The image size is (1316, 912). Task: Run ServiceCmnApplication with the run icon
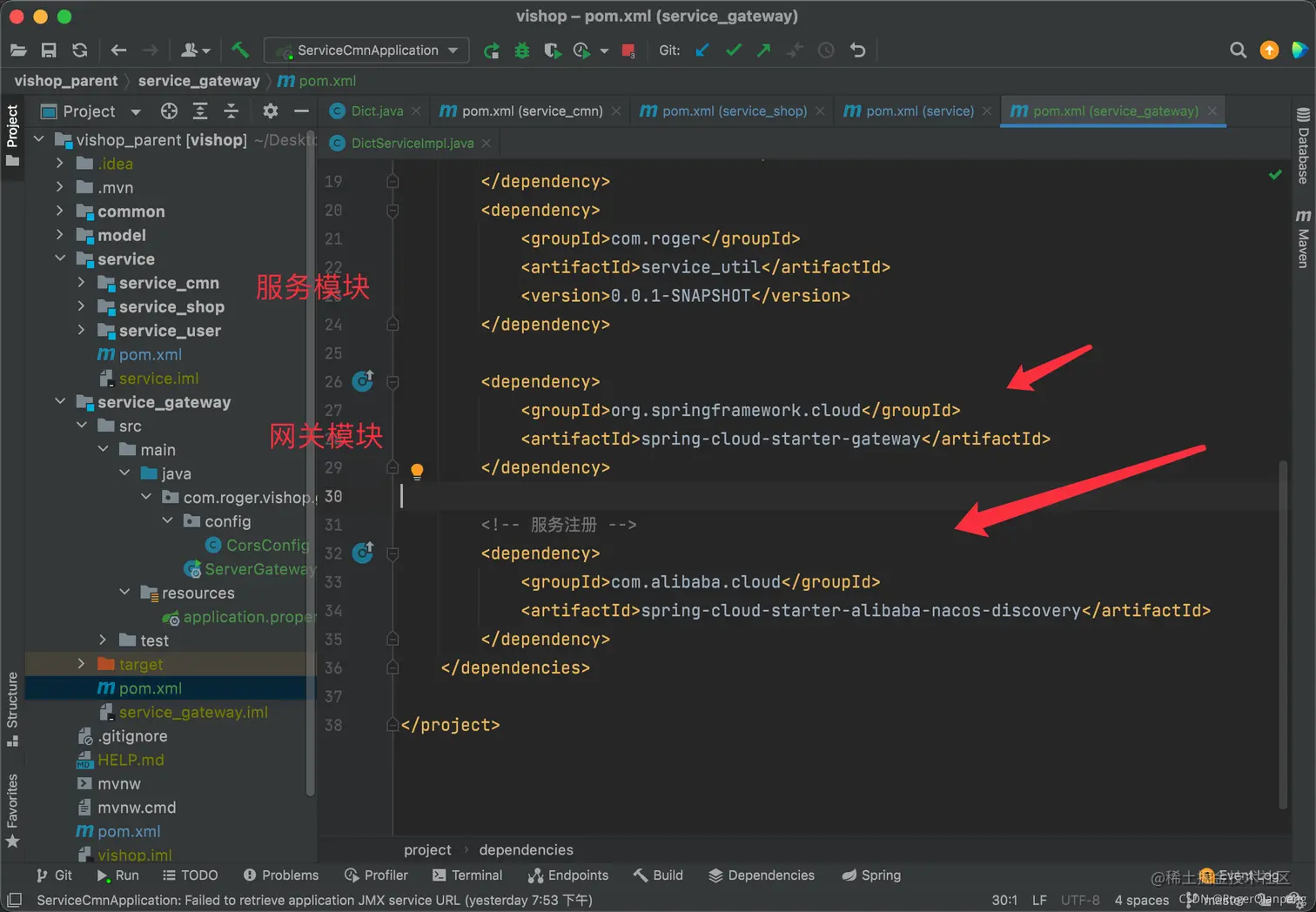pyautogui.click(x=492, y=50)
